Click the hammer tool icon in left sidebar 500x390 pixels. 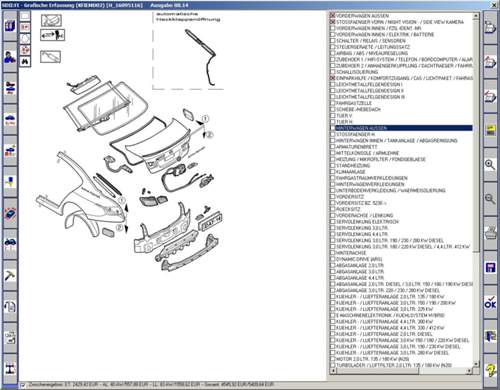tap(10, 276)
